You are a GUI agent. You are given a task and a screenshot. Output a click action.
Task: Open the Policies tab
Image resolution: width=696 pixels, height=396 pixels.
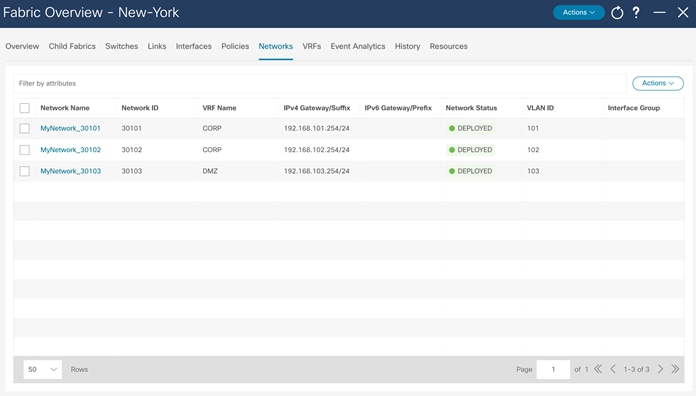[x=235, y=46]
